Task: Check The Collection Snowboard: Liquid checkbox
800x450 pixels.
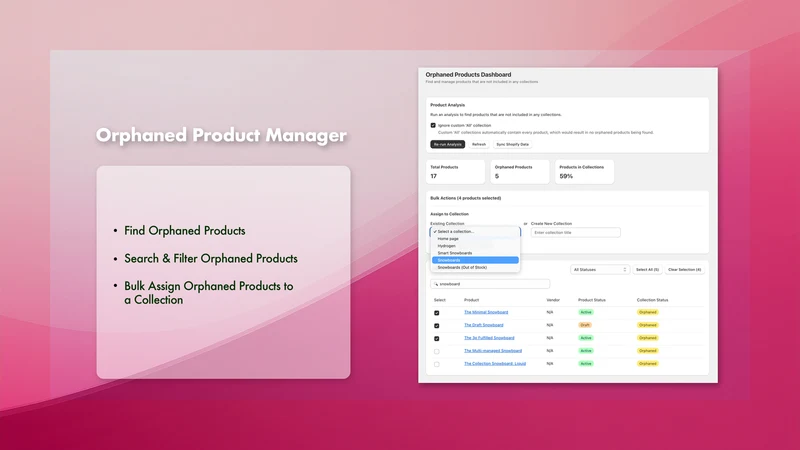Action: point(437,364)
